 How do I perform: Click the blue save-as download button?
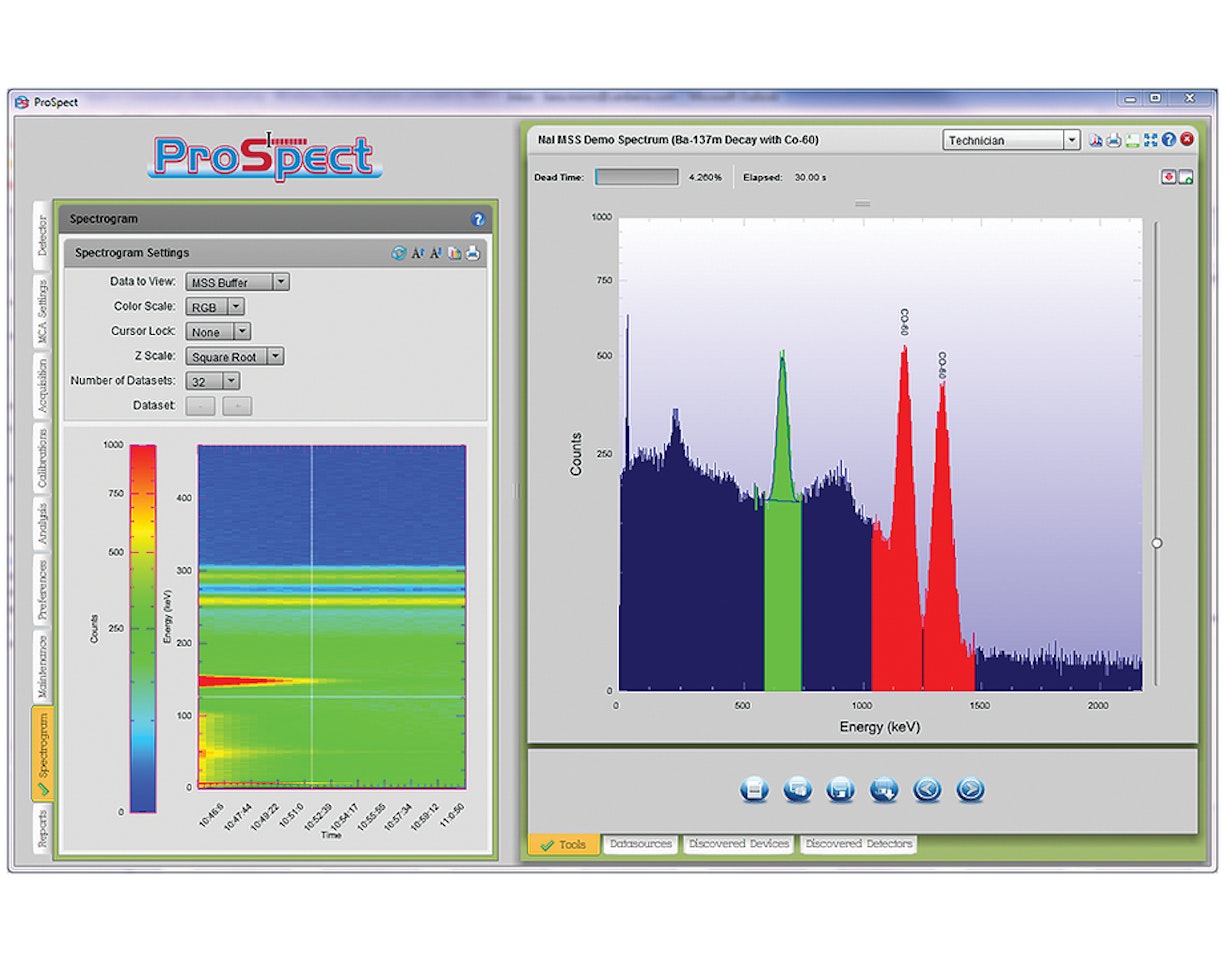(884, 790)
